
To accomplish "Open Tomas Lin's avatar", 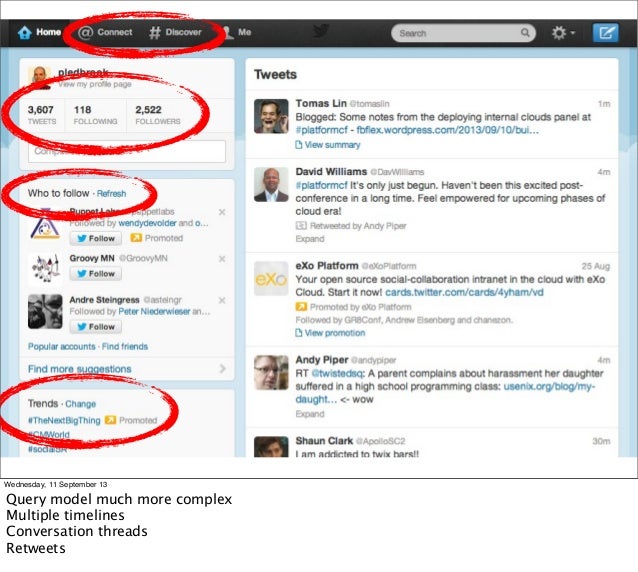I will pyautogui.click(x=271, y=116).
